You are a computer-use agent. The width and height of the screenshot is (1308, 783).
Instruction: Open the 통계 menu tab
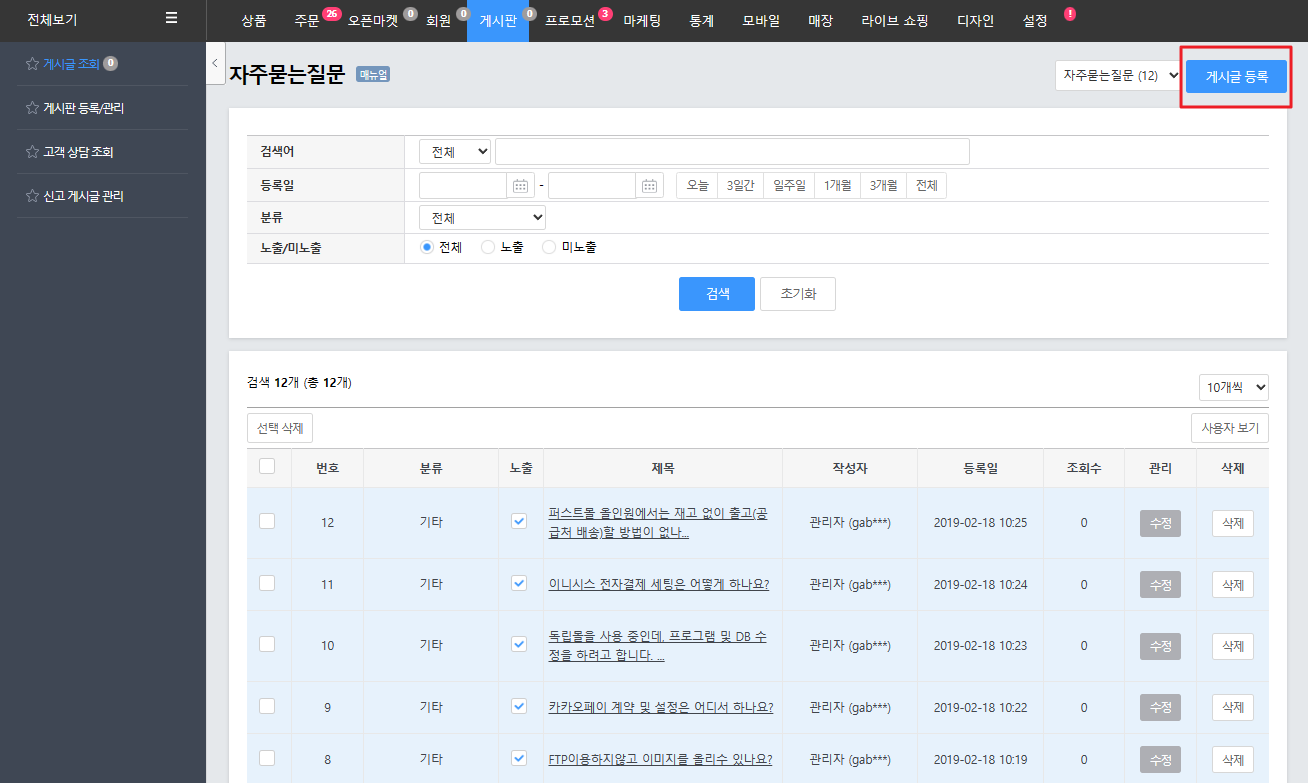[701, 21]
